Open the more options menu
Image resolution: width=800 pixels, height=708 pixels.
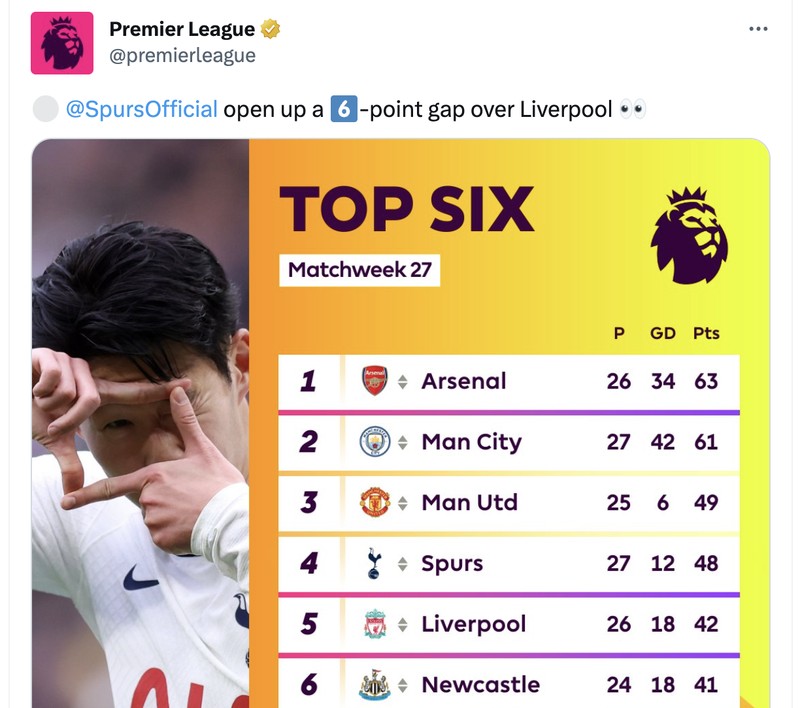tap(758, 29)
